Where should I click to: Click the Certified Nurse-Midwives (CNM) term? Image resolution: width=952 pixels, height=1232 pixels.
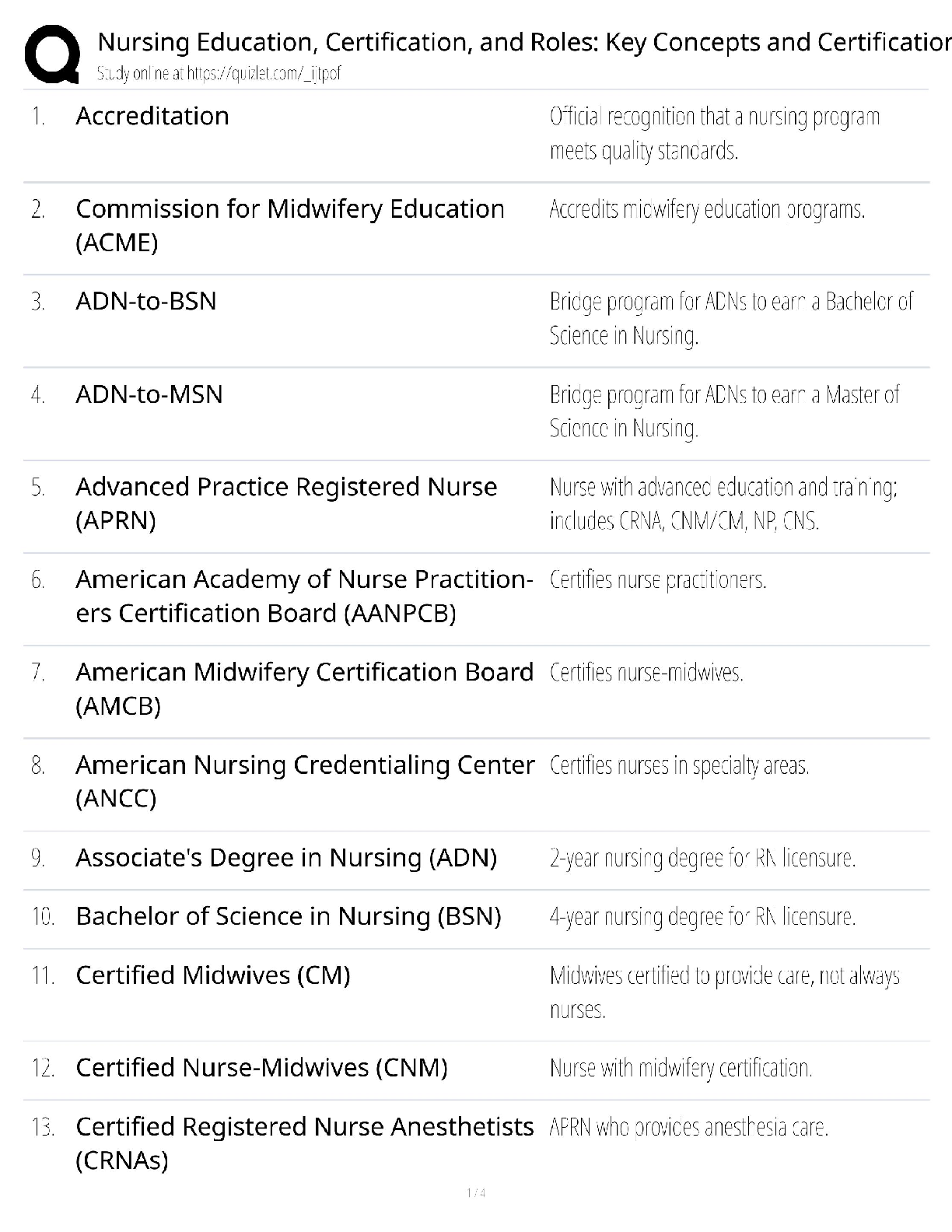coord(261,1068)
